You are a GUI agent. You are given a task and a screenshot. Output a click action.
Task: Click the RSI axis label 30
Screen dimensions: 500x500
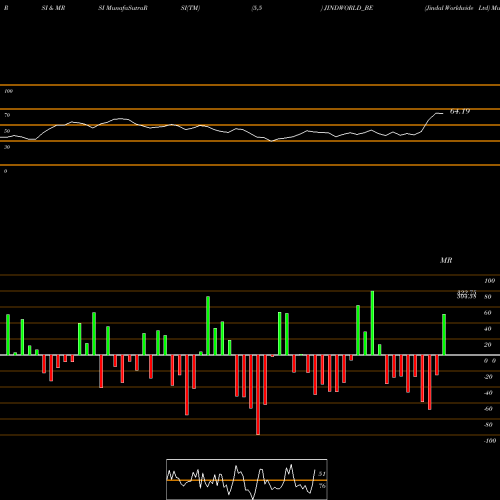(x=7, y=147)
